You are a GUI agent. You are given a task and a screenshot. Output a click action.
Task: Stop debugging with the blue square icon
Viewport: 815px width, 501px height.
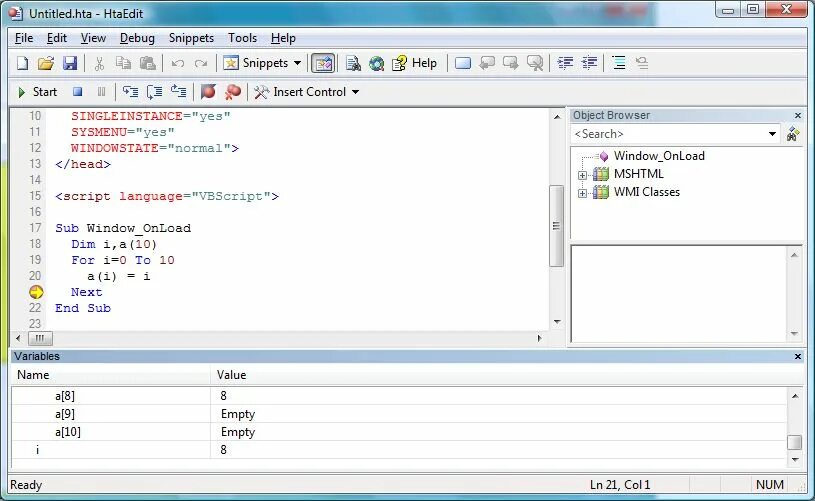pos(77,92)
